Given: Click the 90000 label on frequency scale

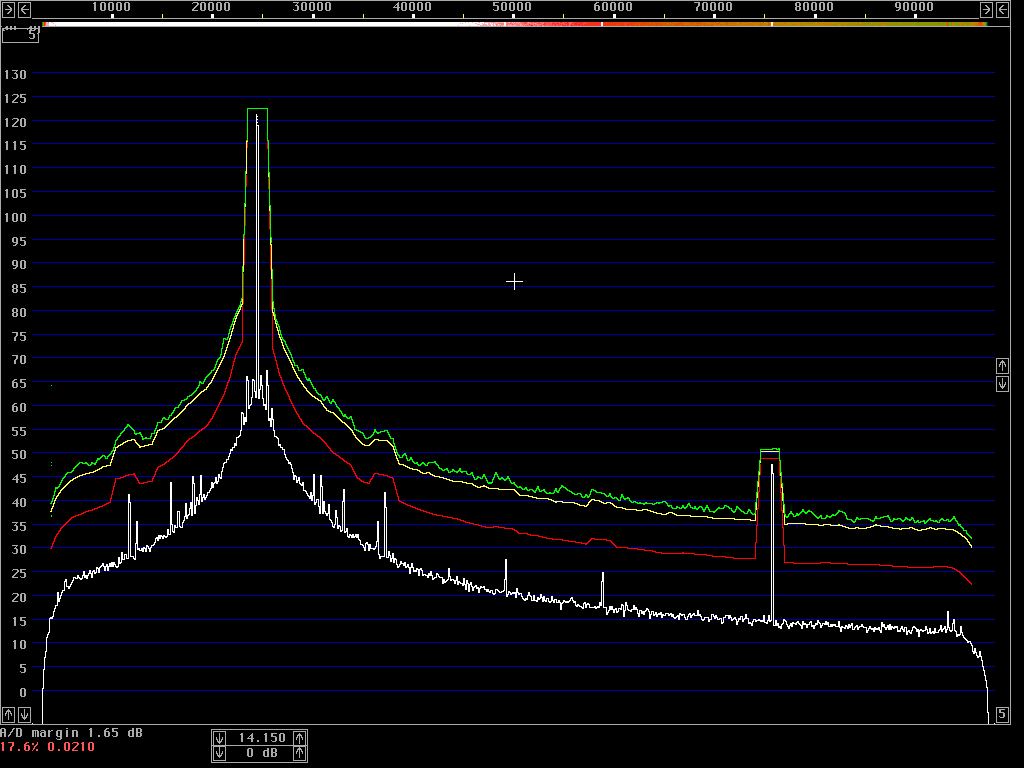Looking at the screenshot, I should tap(914, 7).
